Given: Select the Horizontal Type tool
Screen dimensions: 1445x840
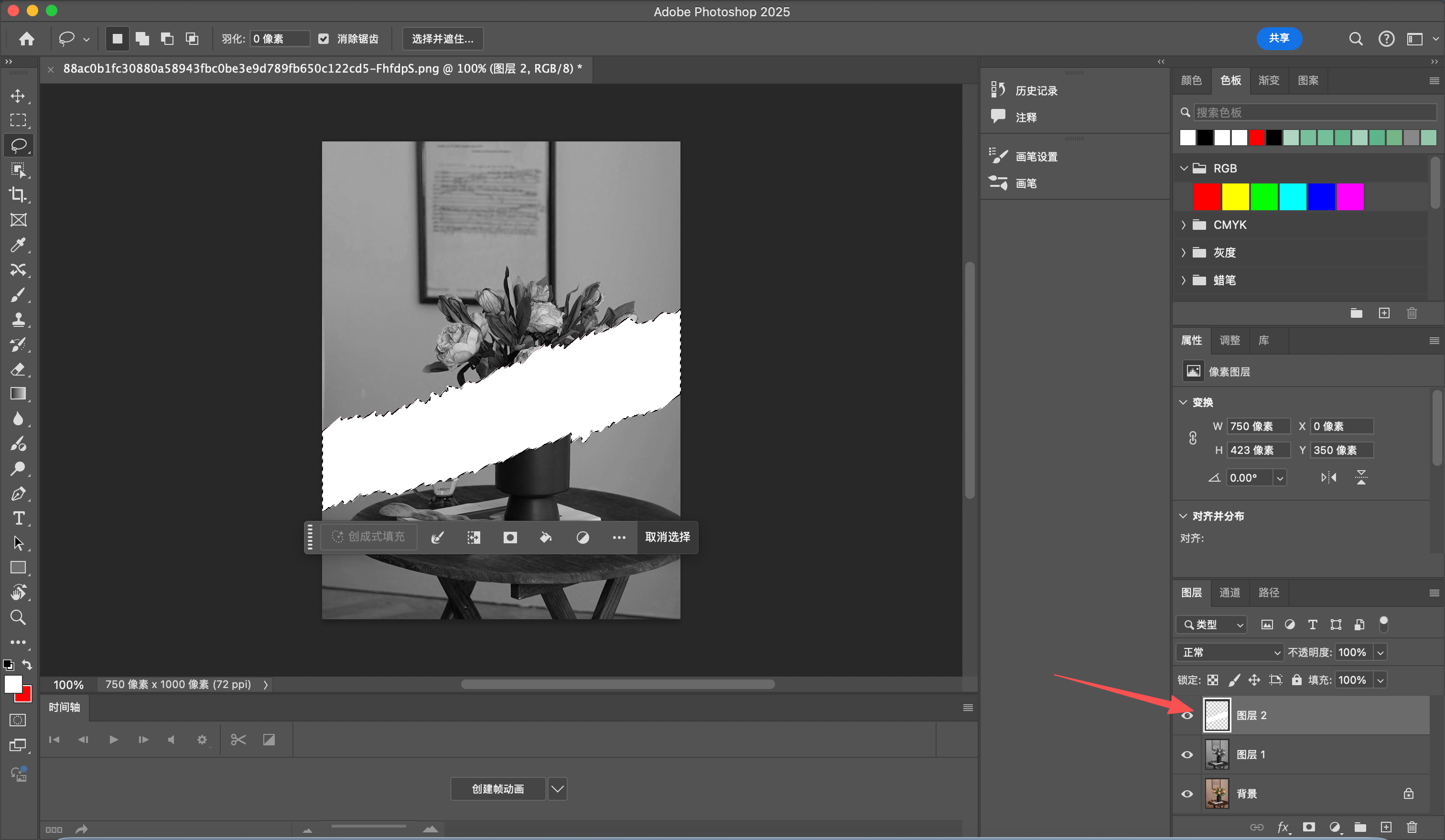Looking at the screenshot, I should 18,518.
